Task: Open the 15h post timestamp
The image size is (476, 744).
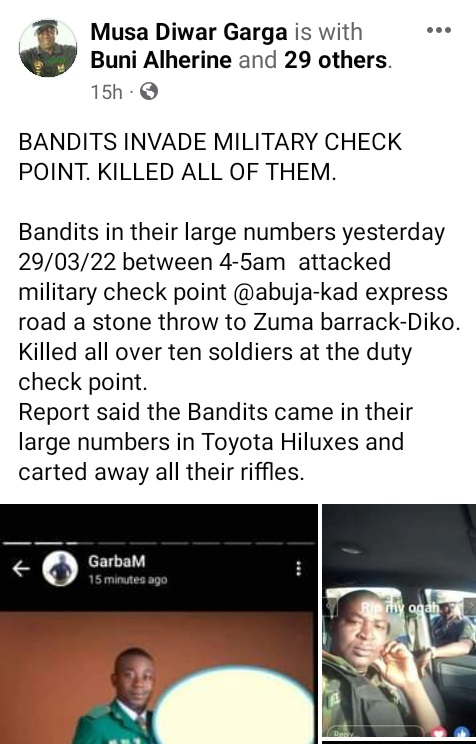Action: [x=106, y=92]
